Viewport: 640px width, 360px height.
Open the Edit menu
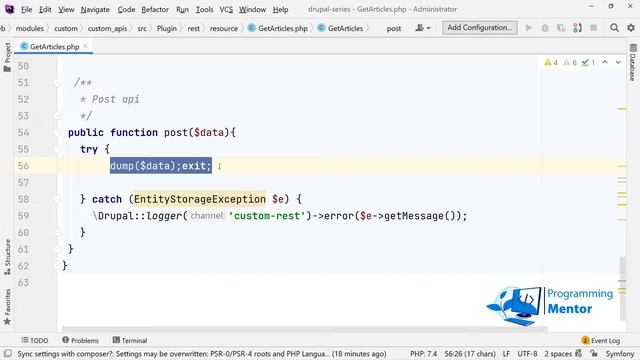[x=45, y=9]
